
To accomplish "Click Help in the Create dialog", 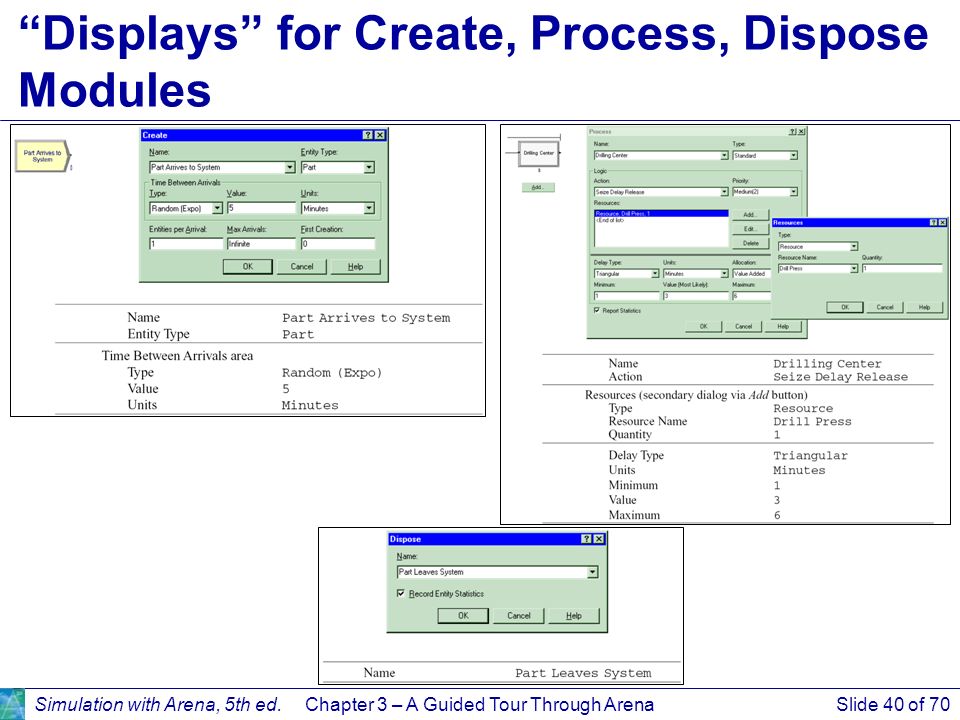I will coord(356,266).
